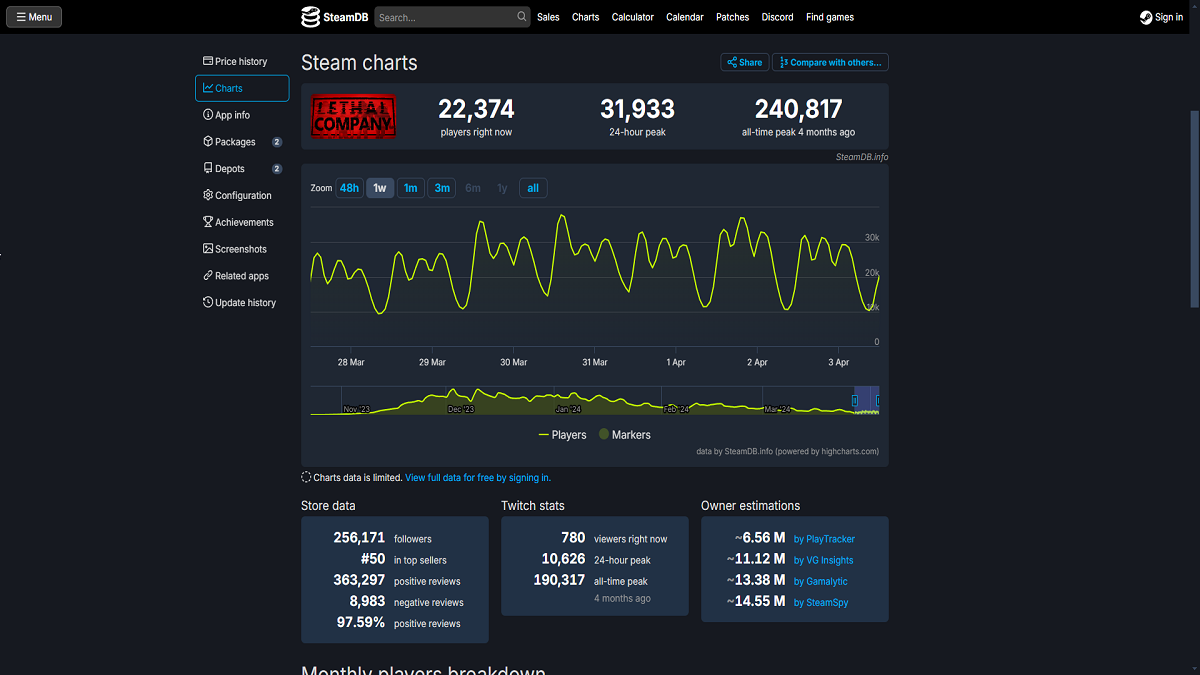Set chart zoom to 48h

pos(349,188)
